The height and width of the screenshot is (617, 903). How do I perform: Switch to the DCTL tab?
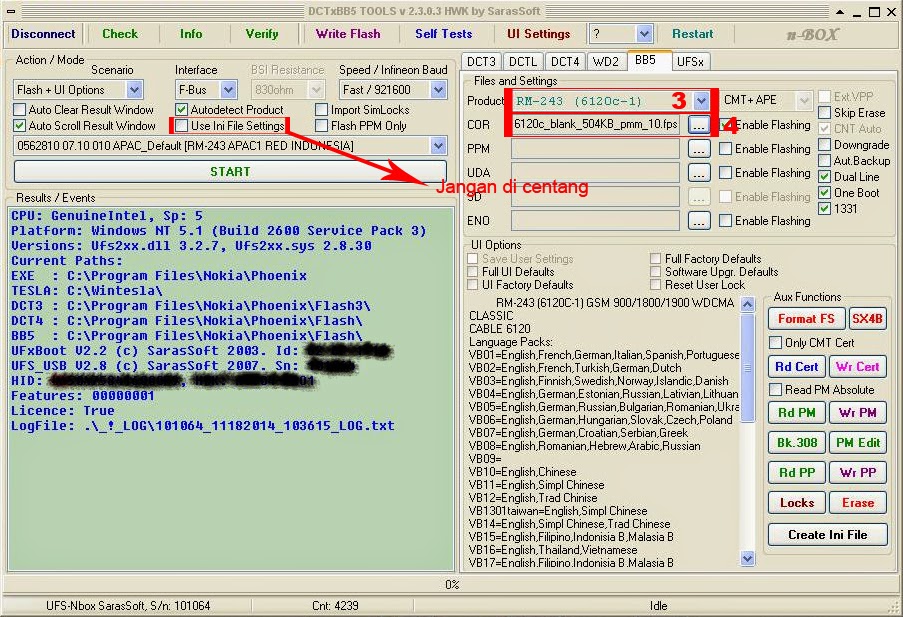point(523,62)
